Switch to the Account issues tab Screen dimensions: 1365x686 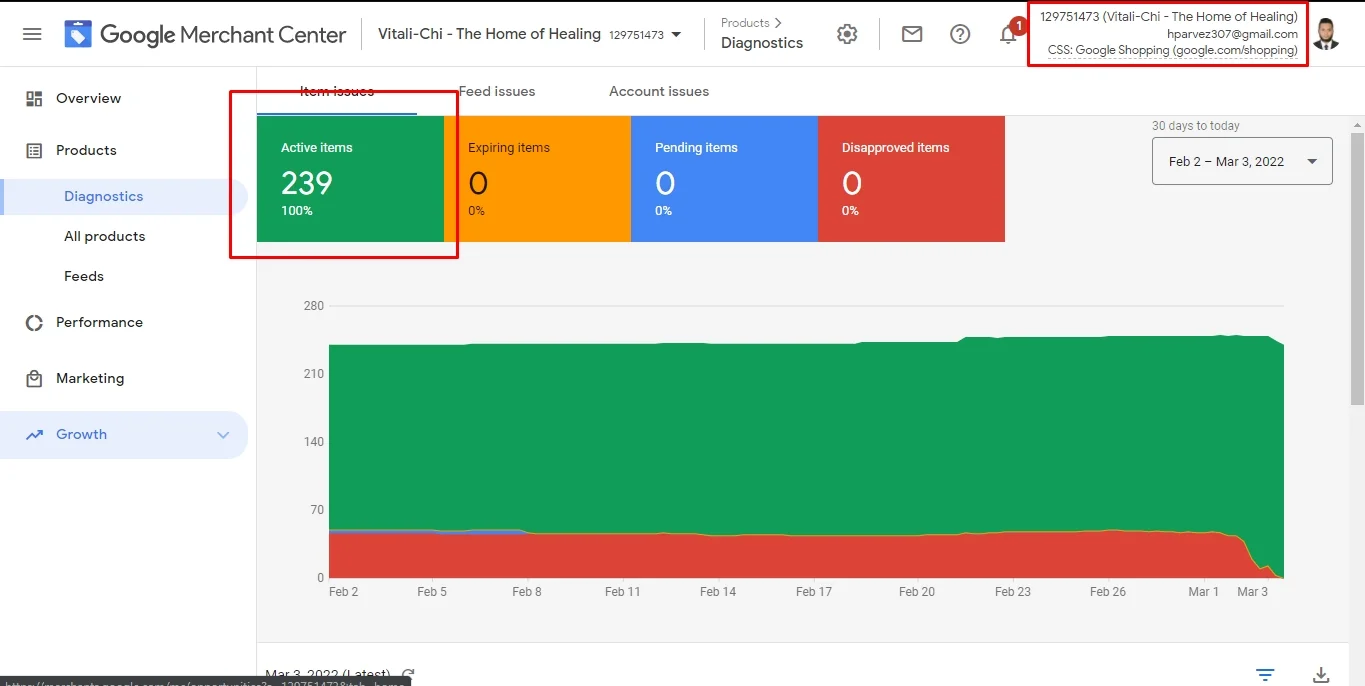point(659,91)
